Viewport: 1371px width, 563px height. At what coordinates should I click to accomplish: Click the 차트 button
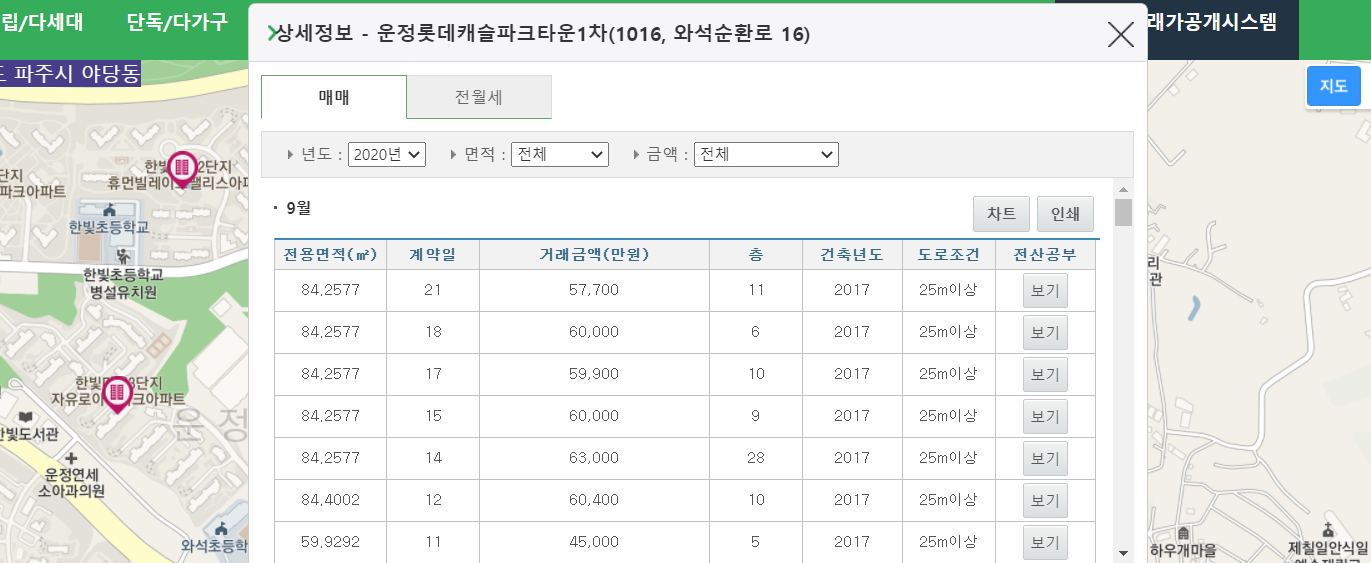pos(1001,214)
